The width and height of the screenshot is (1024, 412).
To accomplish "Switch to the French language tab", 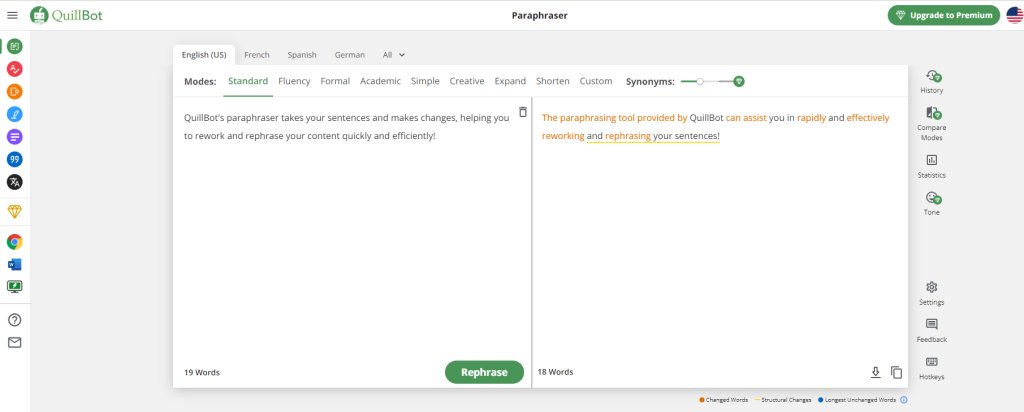I will (257, 55).
